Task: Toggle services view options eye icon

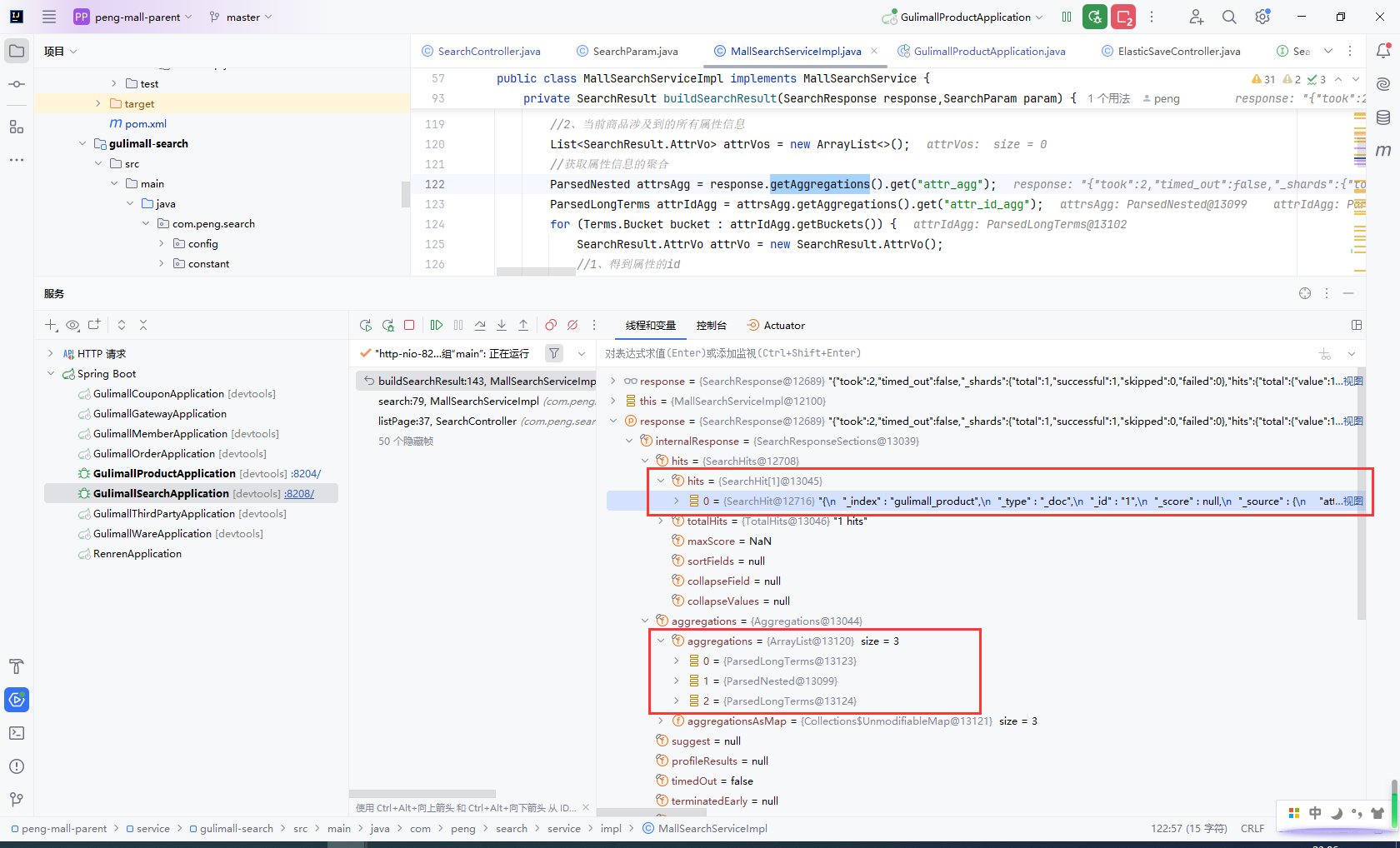Action: 72,325
